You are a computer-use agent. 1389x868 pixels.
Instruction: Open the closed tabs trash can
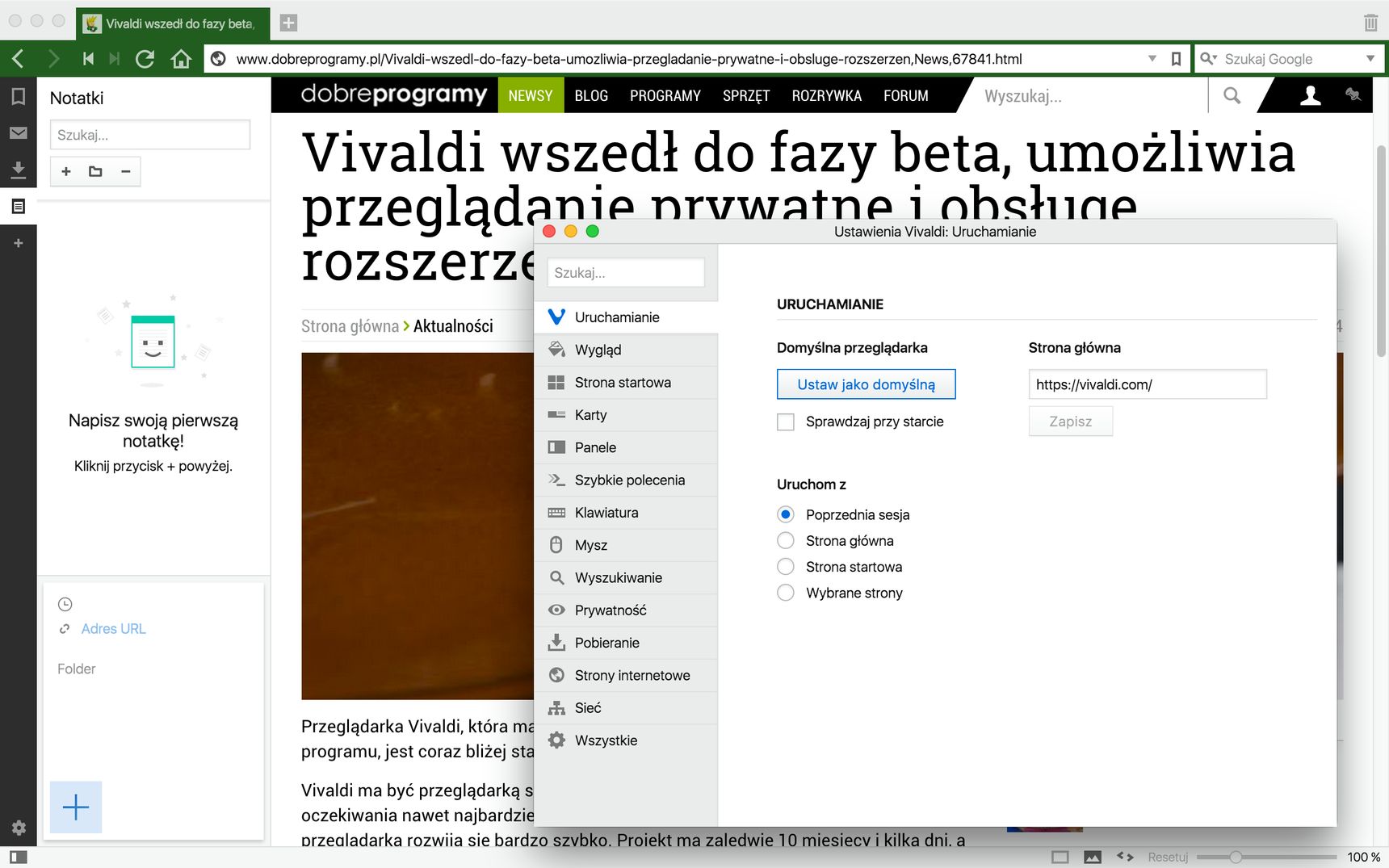(x=1370, y=23)
